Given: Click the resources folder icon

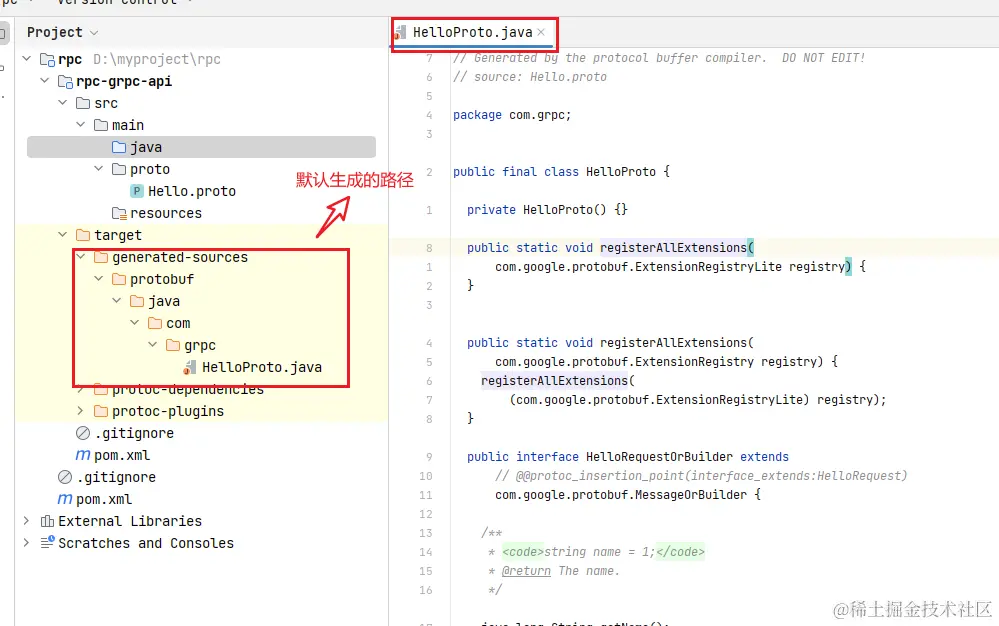Looking at the screenshot, I should [119, 213].
